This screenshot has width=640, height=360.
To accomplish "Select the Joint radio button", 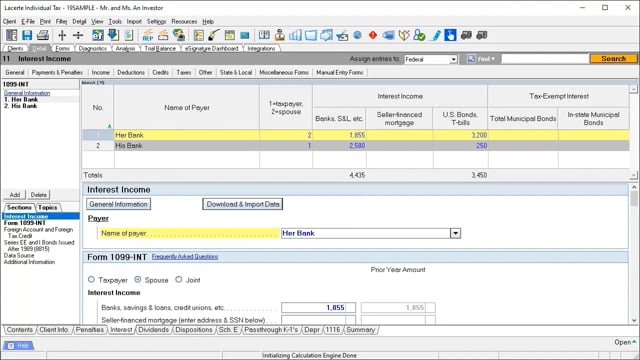I will tap(179, 280).
